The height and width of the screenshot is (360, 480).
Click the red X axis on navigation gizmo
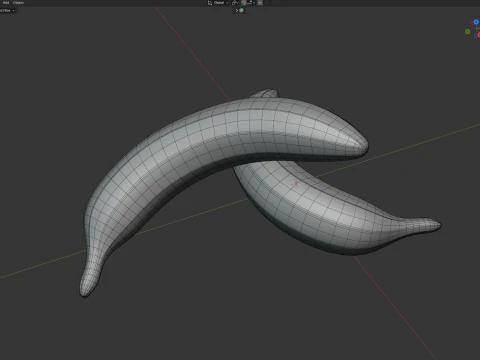coord(478,35)
